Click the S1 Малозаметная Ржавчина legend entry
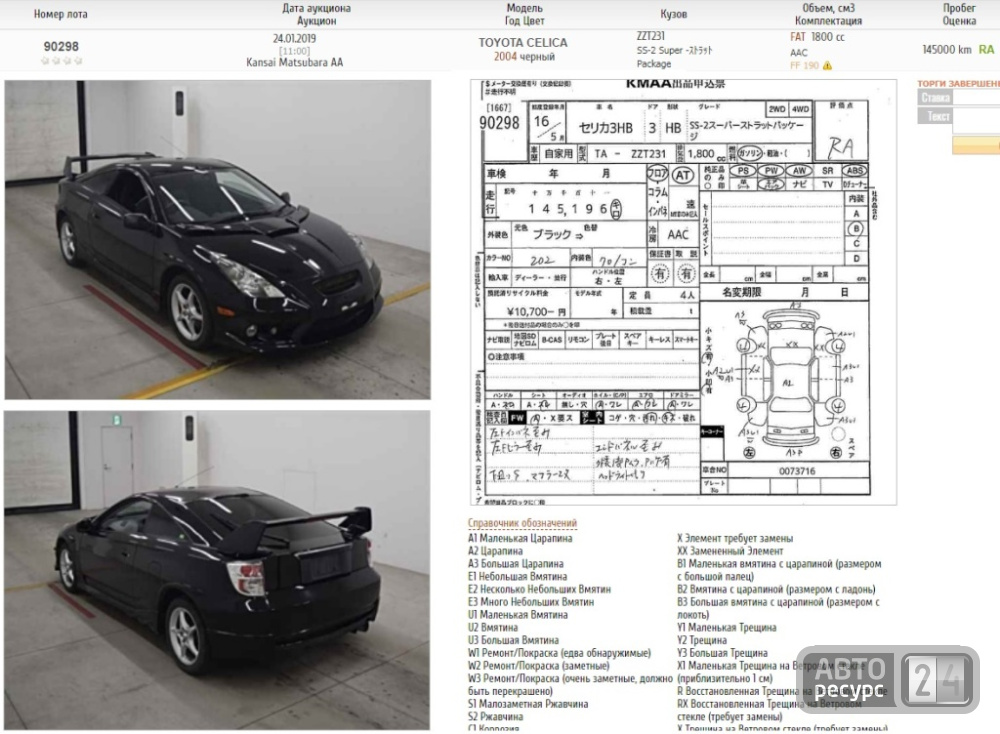Viewport: 1000px width, 734px height. pyautogui.click(x=528, y=704)
